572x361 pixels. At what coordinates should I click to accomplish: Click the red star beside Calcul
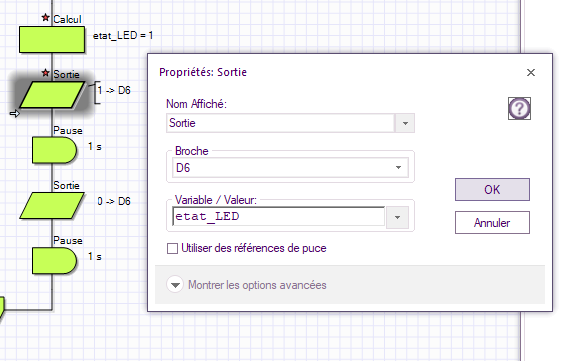(x=46, y=17)
